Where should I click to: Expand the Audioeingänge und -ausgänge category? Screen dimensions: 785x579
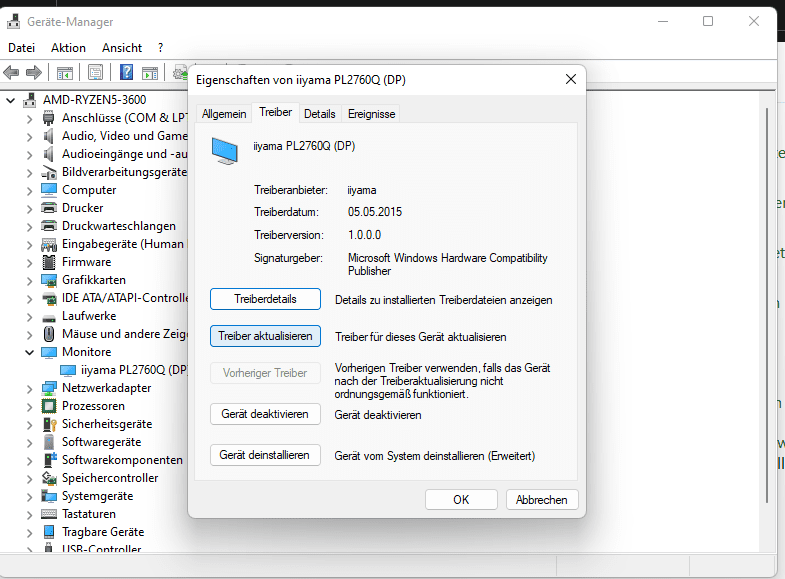pos(30,155)
